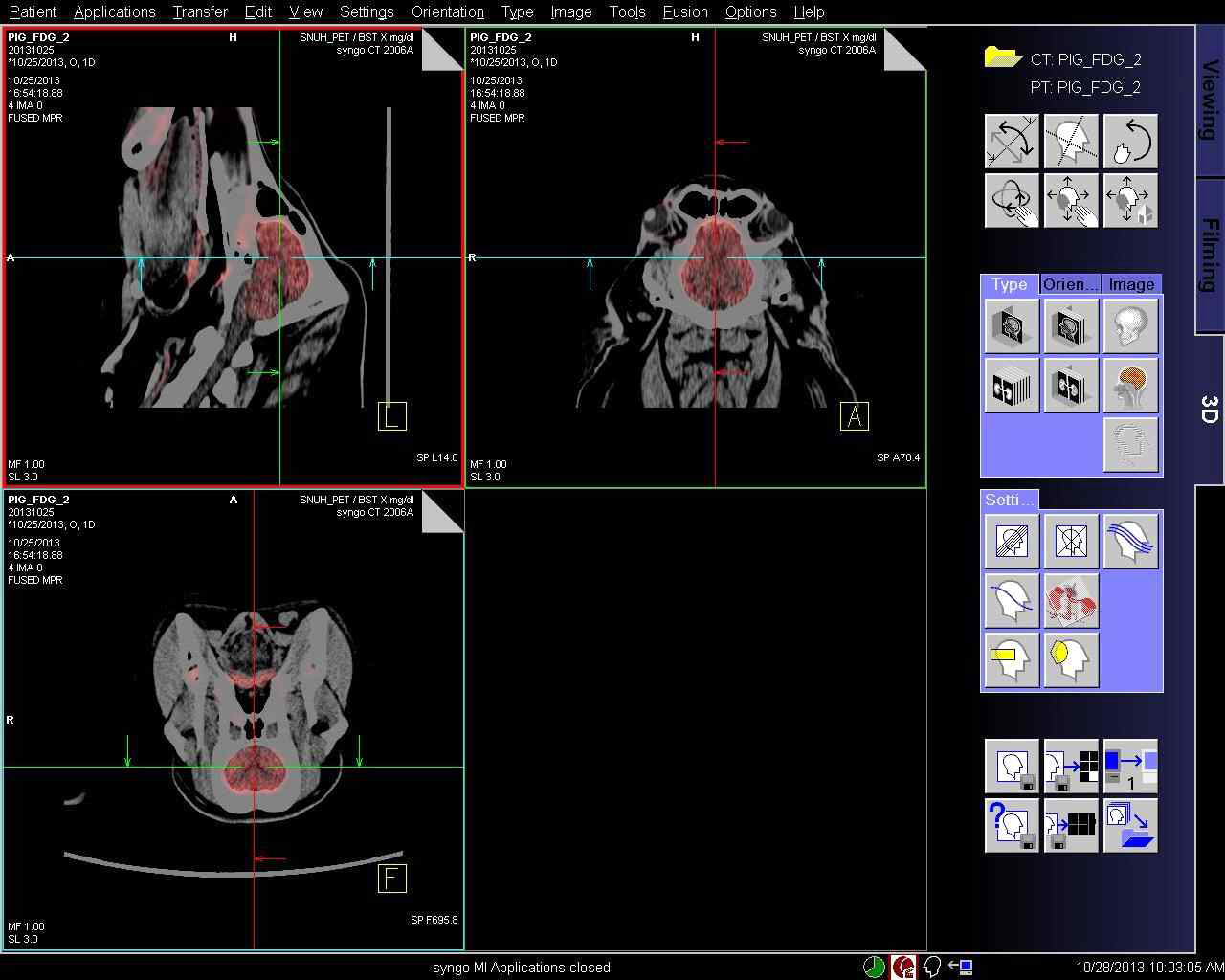Click the save head image icon

click(1012, 766)
